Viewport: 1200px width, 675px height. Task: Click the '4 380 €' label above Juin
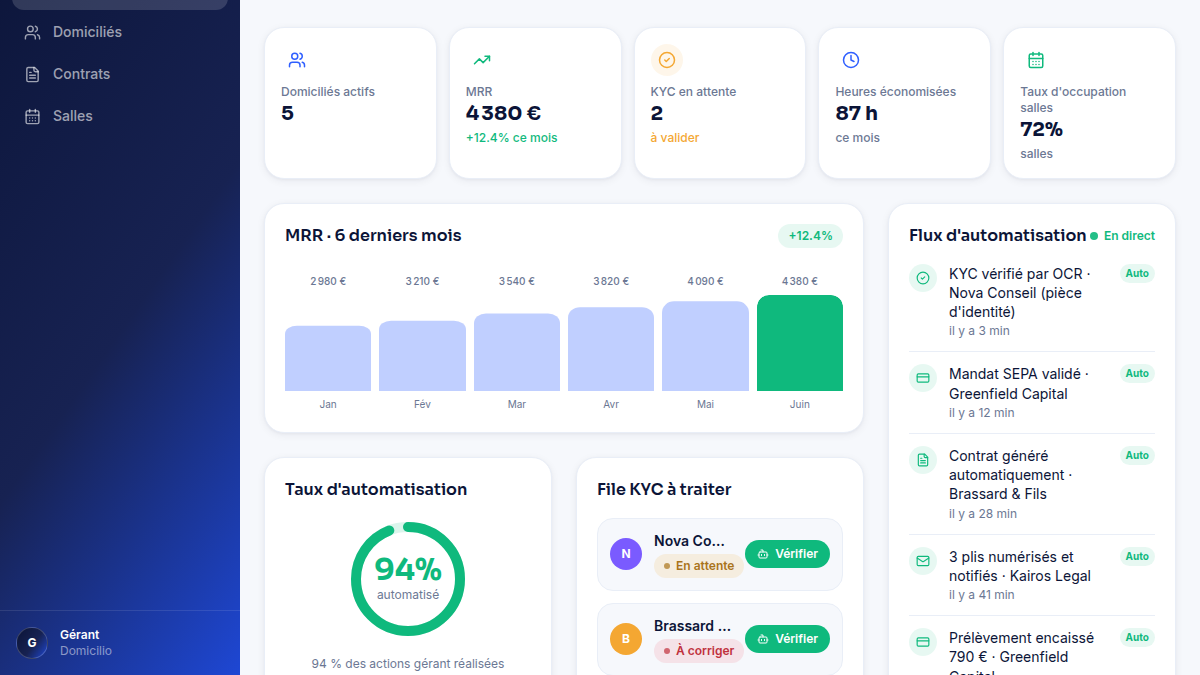tap(800, 281)
